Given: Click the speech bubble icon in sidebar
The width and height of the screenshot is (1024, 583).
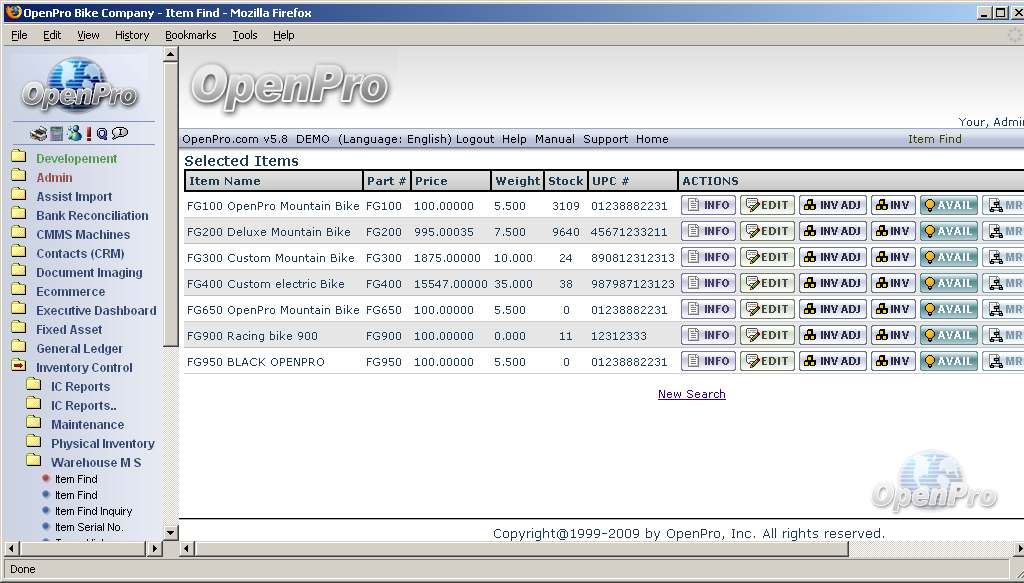Looking at the screenshot, I should point(120,133).
